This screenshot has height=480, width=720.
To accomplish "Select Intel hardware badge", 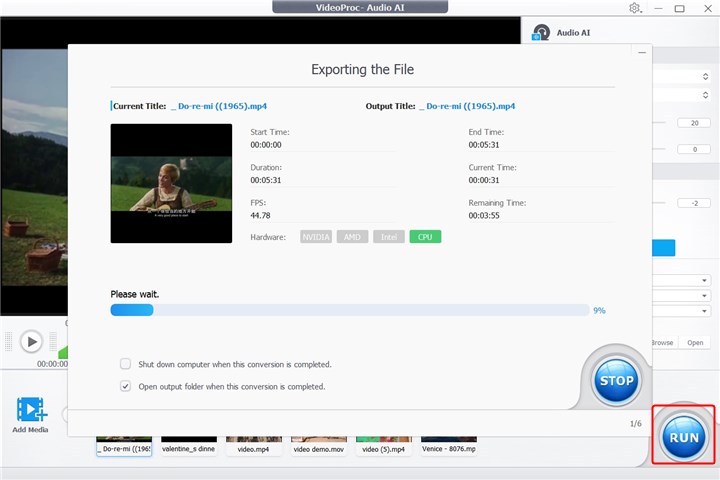I will point(389,237).
